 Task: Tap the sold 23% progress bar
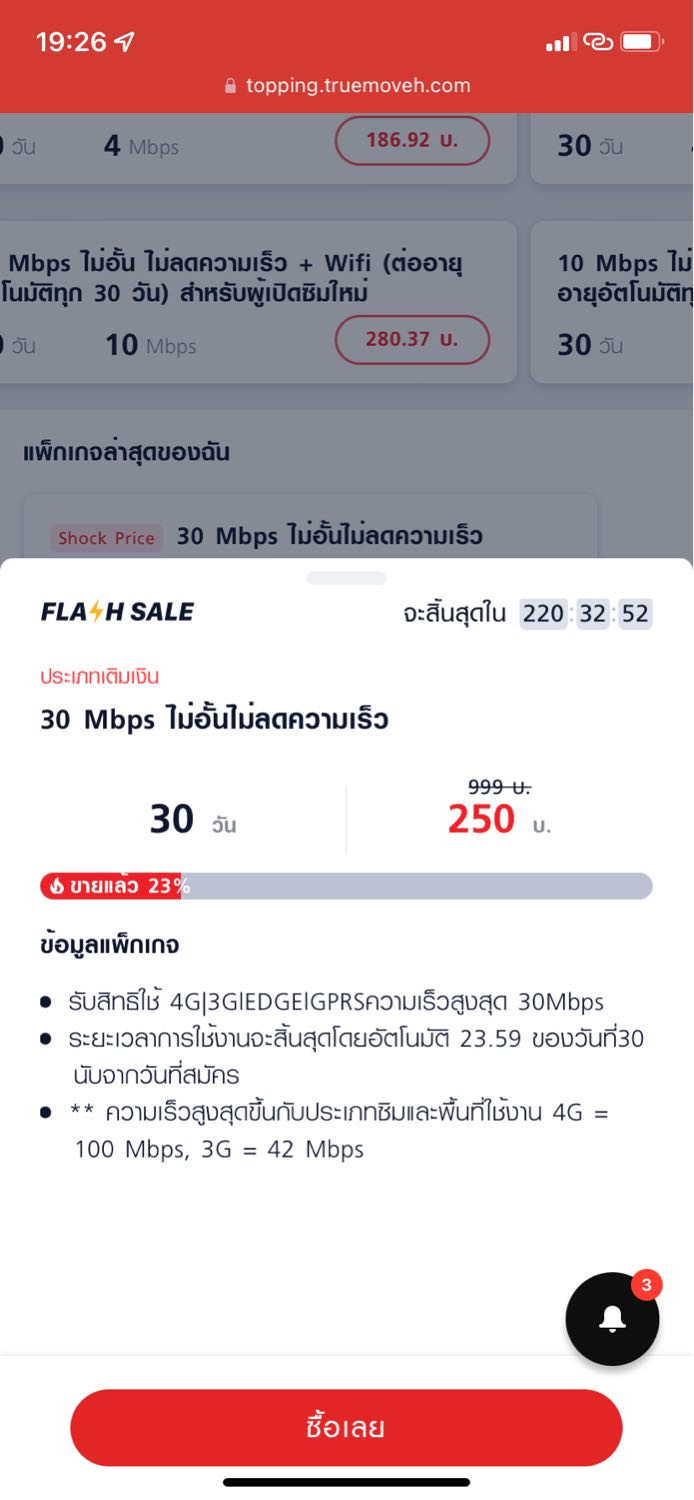point(346,886)
